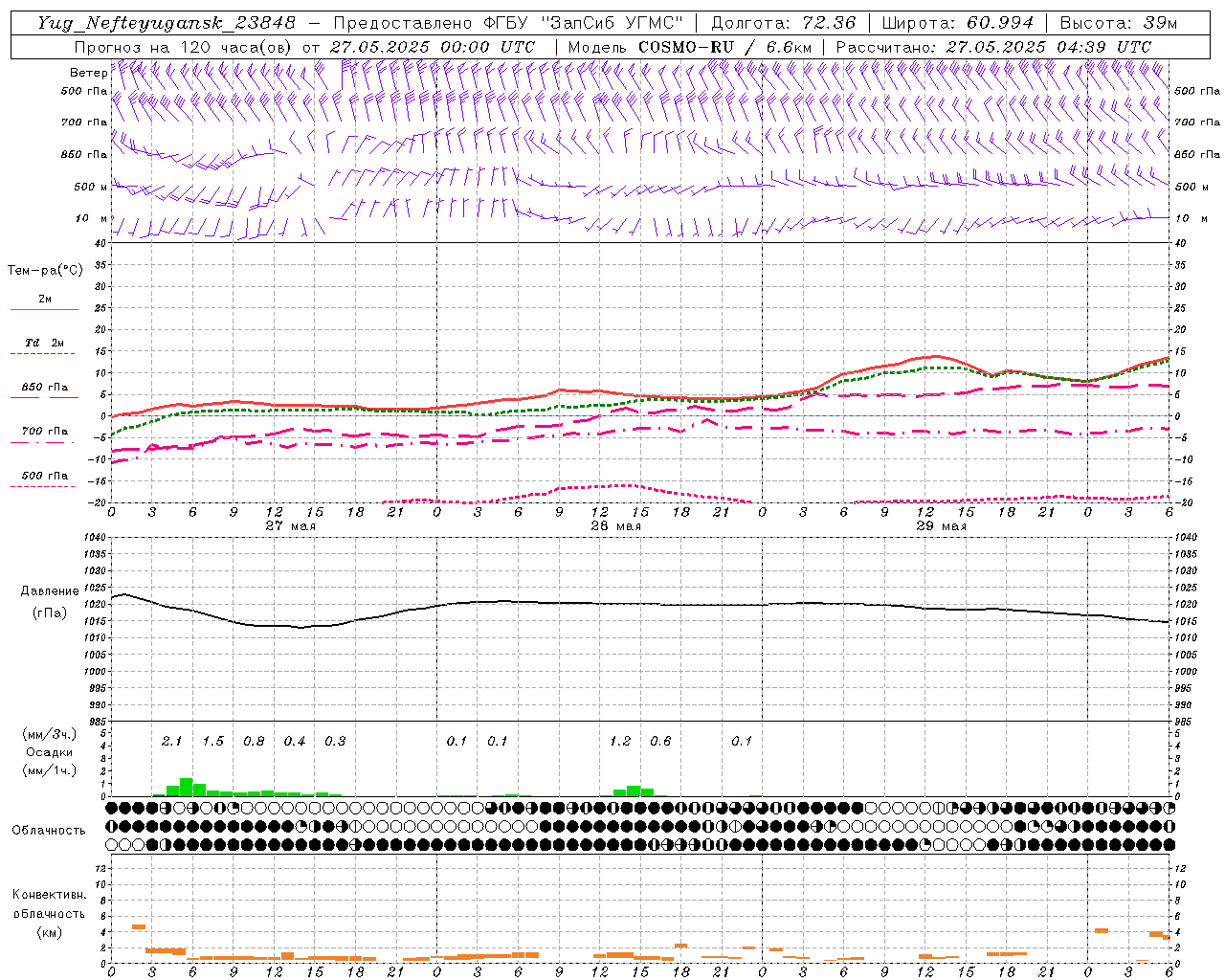This screenshot has height=980, width=1225.
Task: Click the Широта: 60.994 header field
Action: pos(958,23)
